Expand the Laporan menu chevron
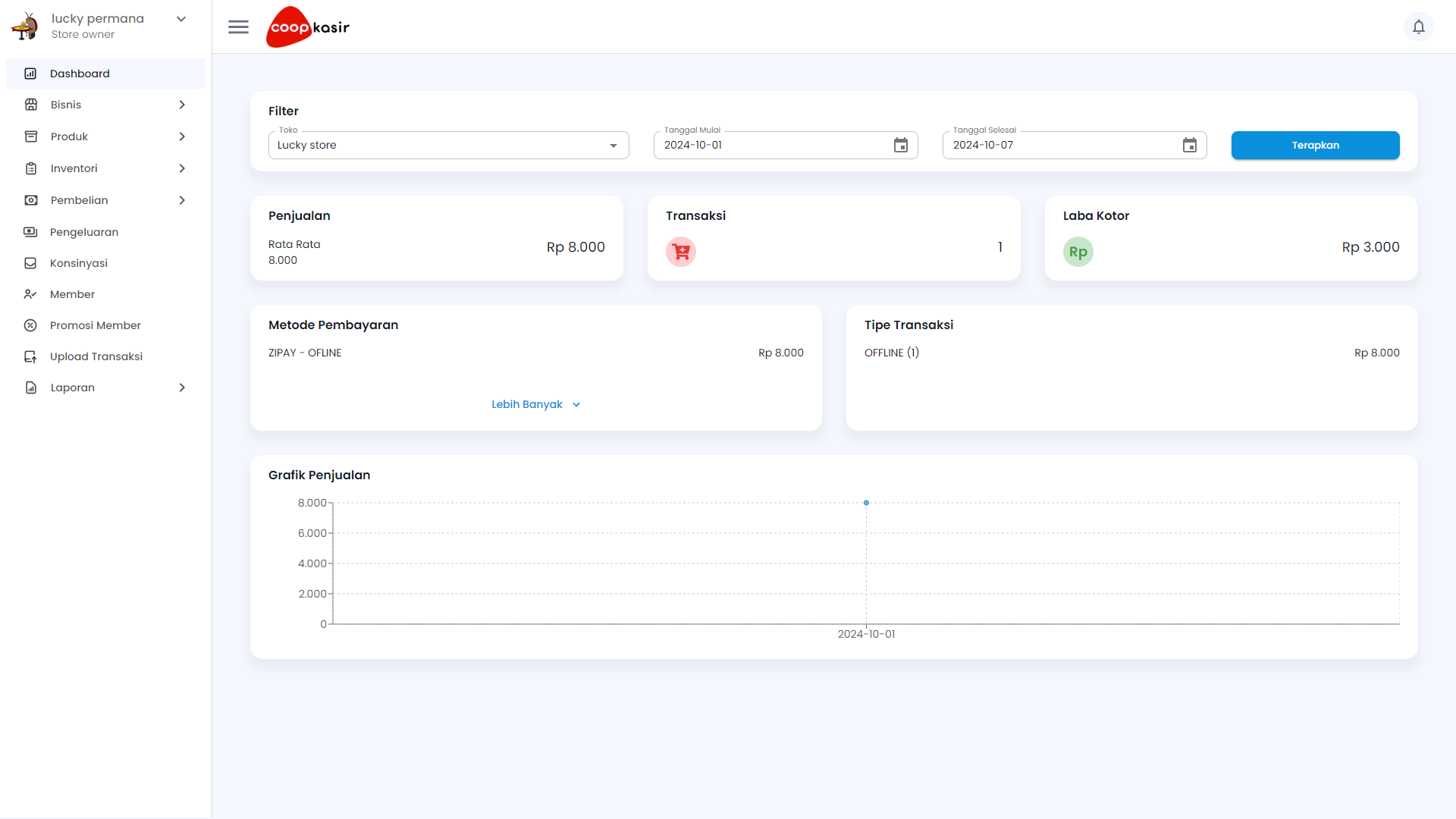Image resolution: width=1456 pixels, height=819 pixels. coord(182,388)
